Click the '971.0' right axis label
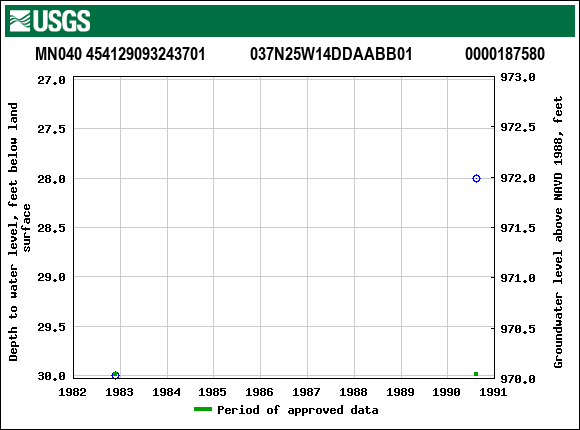Viewport: 580px width, 430px height. tap(517, 278)
